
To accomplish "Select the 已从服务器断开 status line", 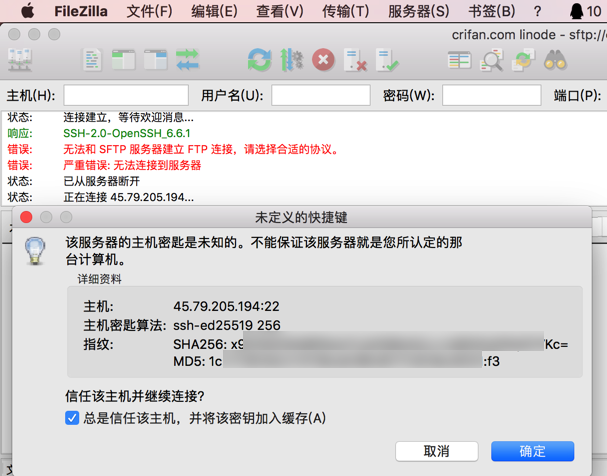I will (101, 181).
